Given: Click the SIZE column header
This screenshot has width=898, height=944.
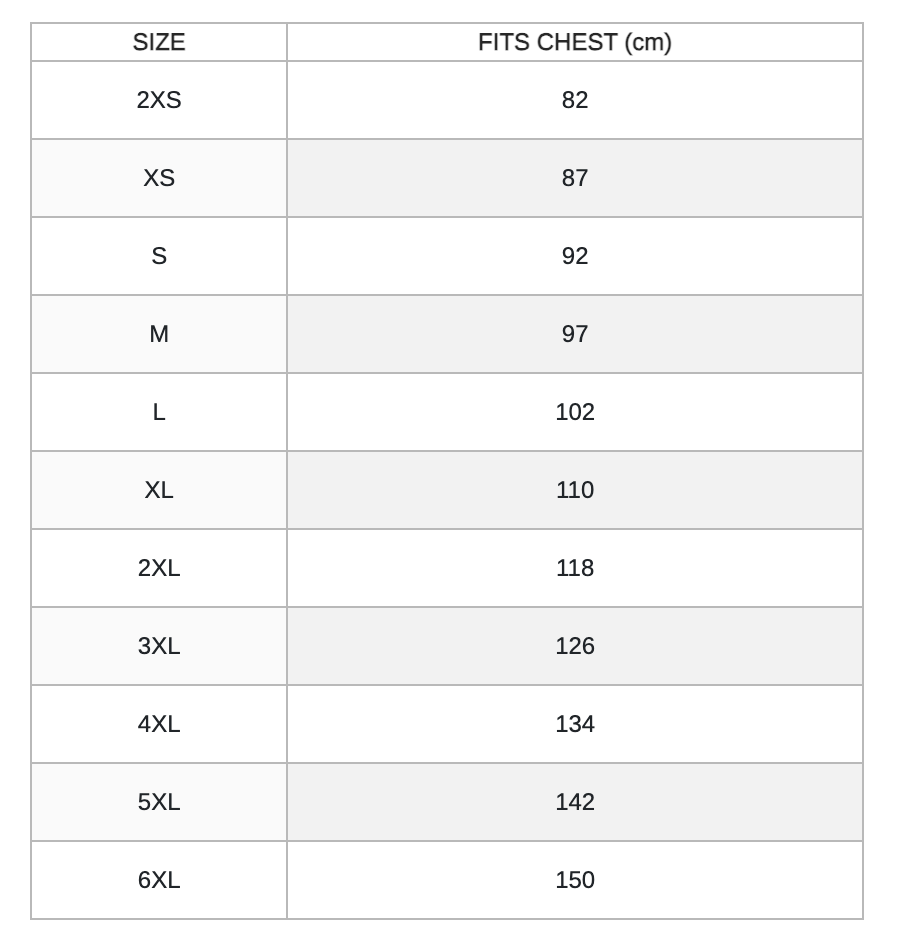Looking at the screenshot, I should coord(159,42).
